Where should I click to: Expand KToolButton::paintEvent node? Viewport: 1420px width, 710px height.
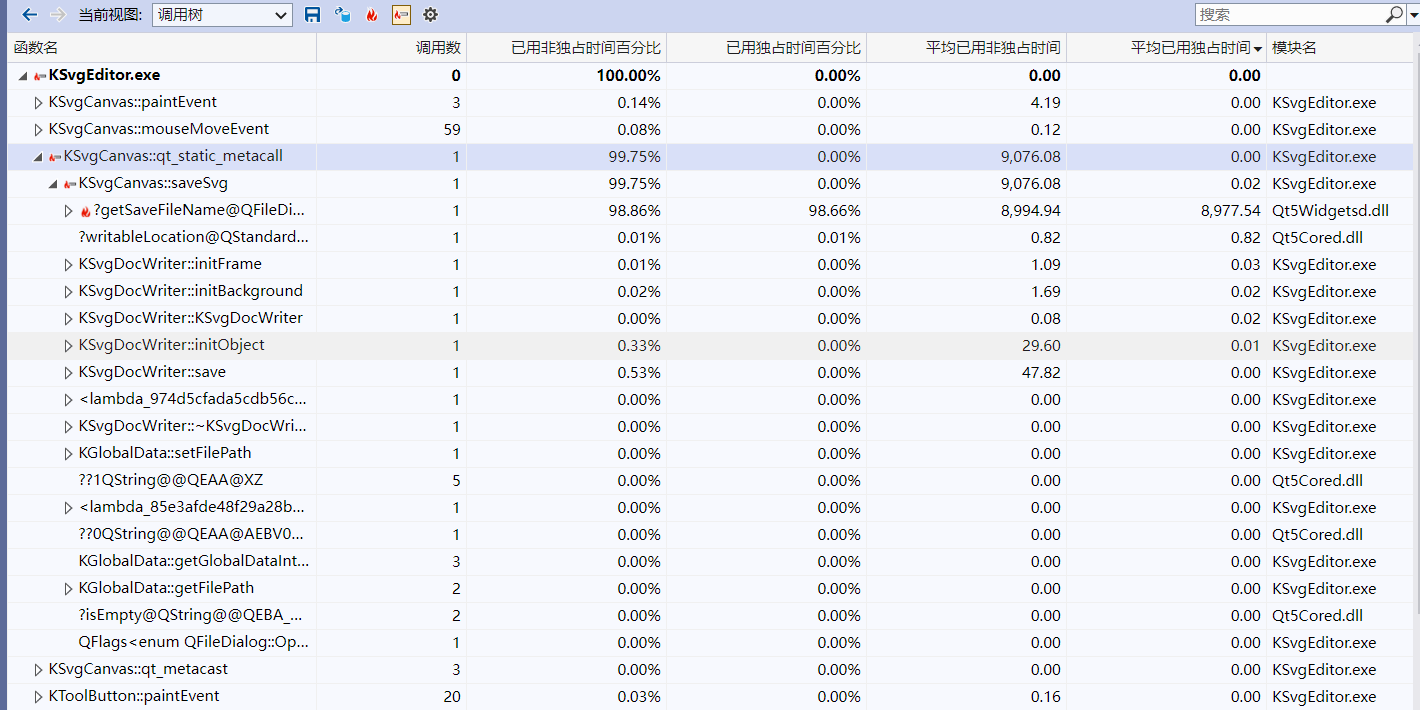[38, 697]
